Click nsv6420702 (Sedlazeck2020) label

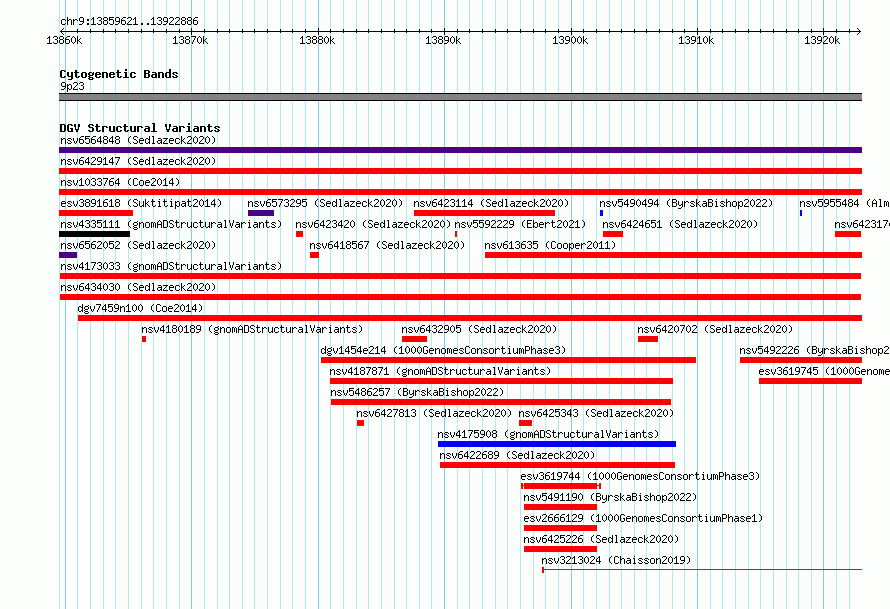715,329
